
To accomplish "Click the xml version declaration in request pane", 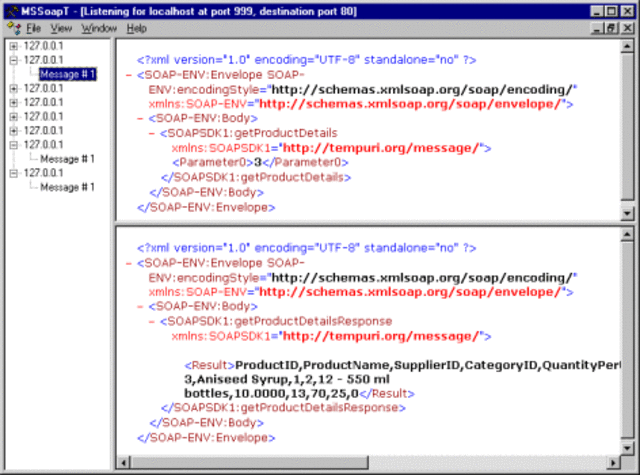I will click(x=307, y=60).
